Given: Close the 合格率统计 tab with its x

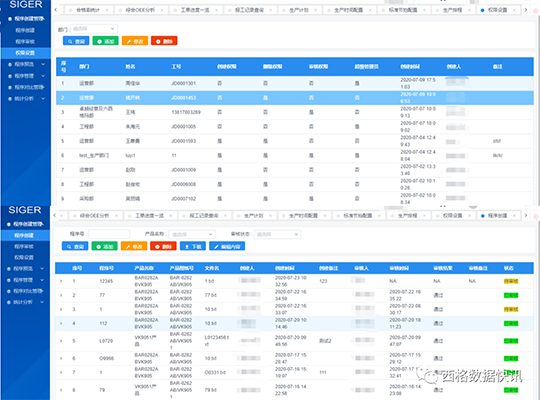Looking at the screenshot, I should [107, 10].
